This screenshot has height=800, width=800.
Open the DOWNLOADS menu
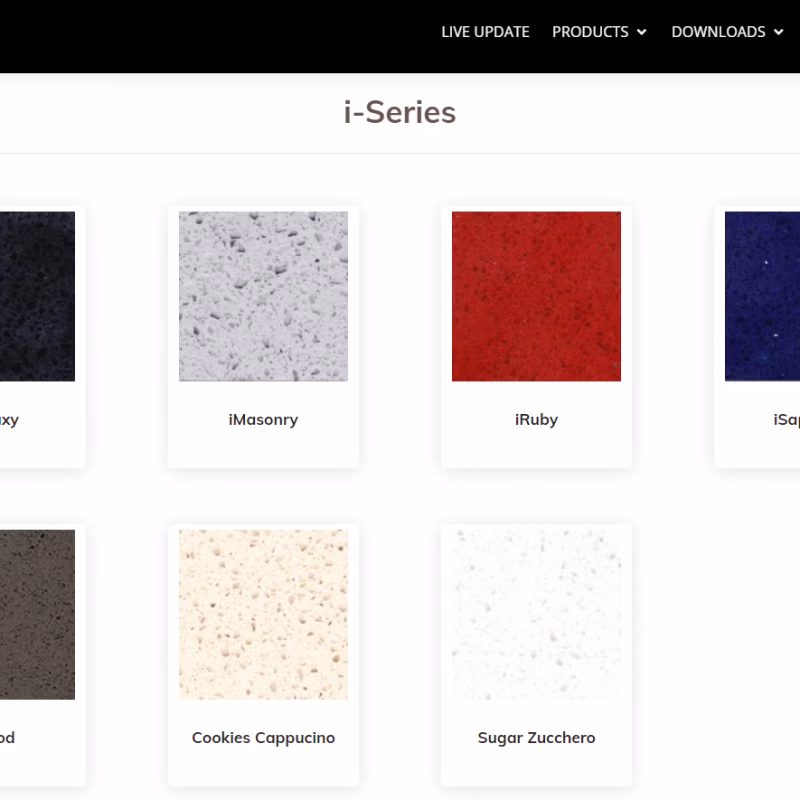718,32
